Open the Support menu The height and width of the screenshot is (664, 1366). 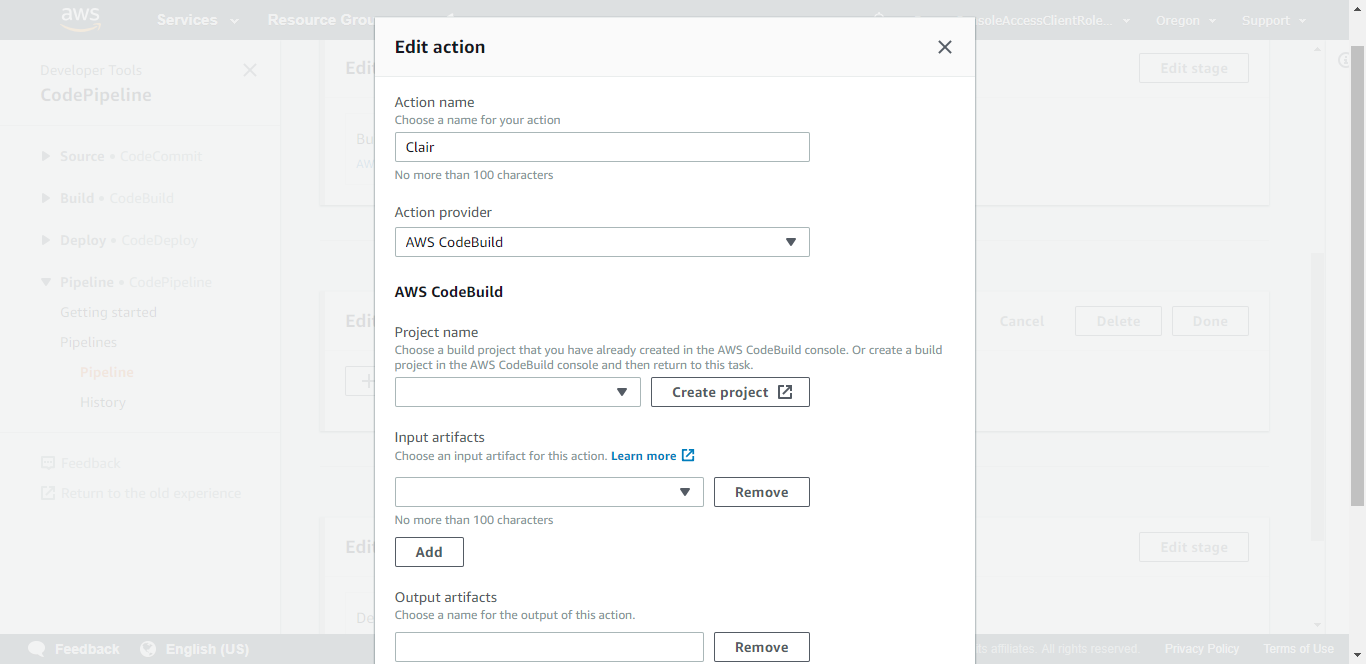point(1273,20)
